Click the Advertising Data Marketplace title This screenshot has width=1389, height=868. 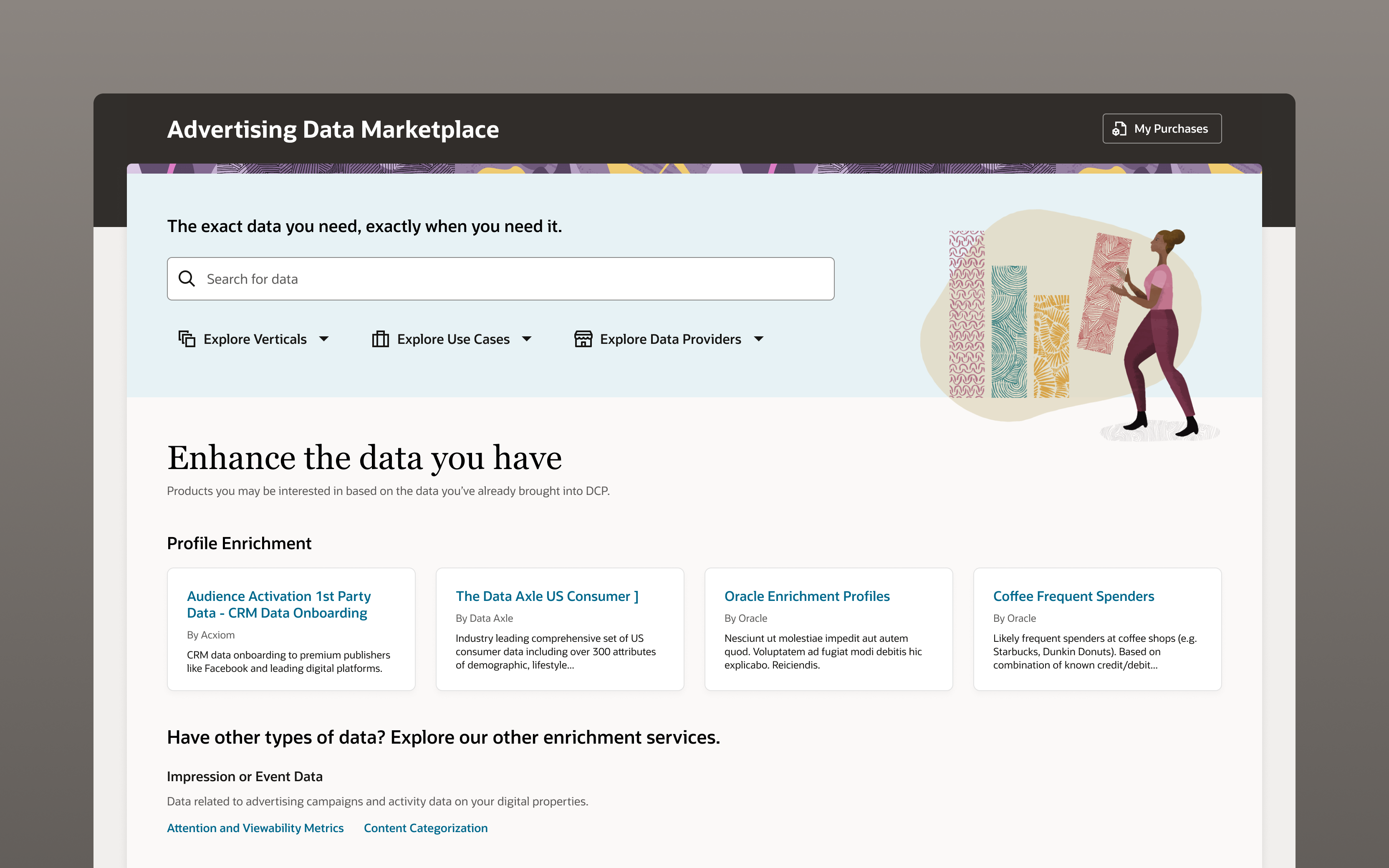tap(333, 129)
